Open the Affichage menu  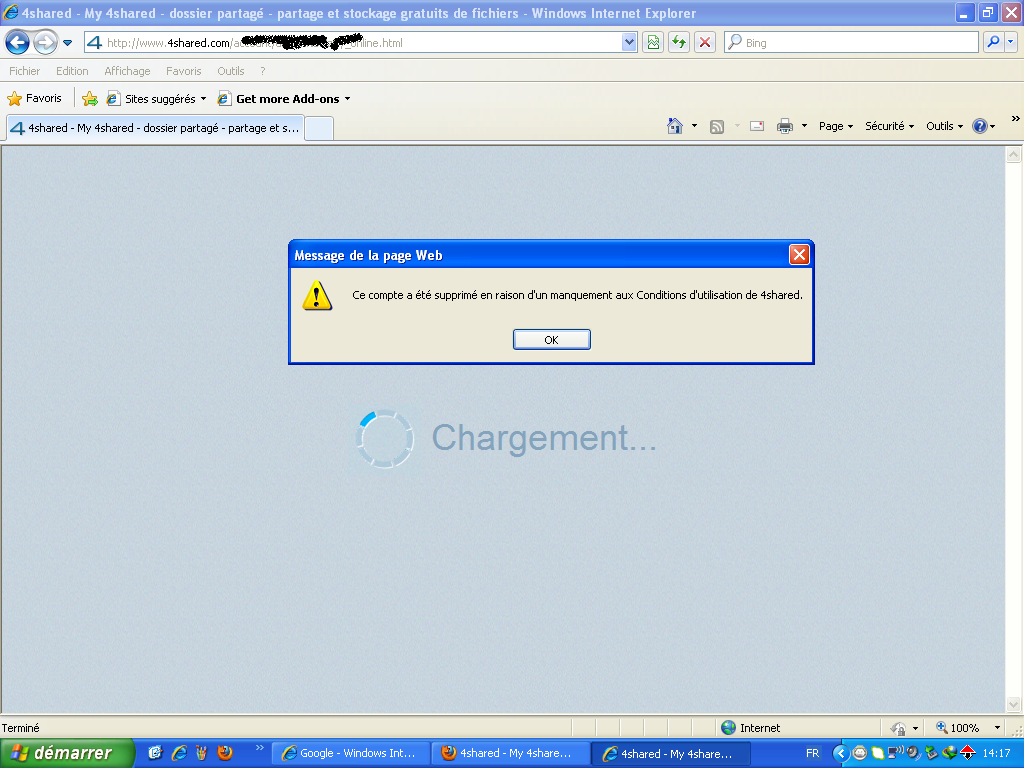127,71
